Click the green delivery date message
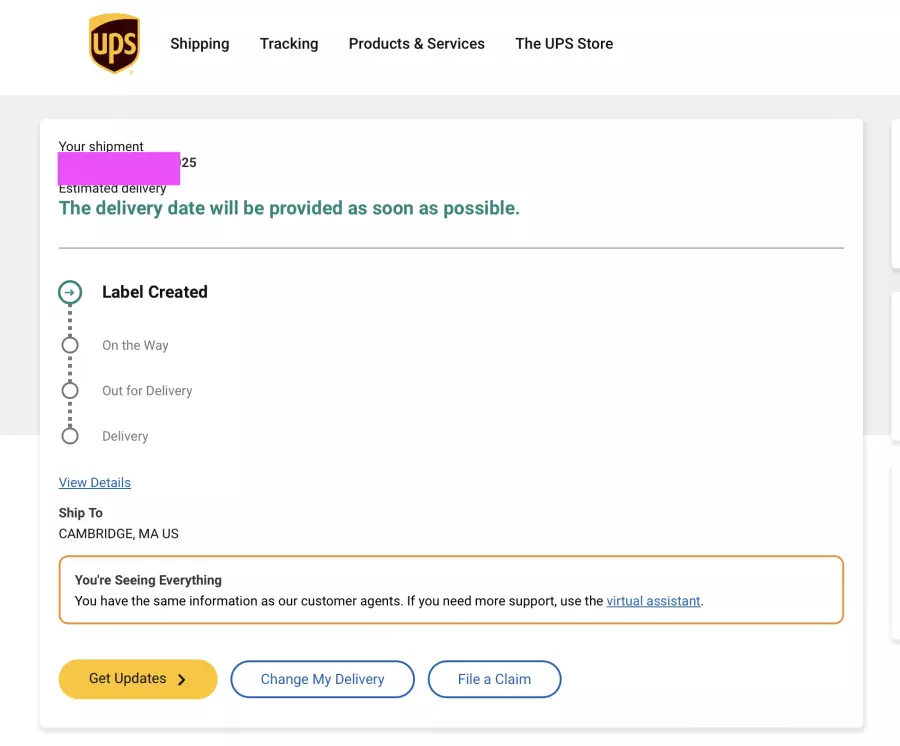 point(289,208)
